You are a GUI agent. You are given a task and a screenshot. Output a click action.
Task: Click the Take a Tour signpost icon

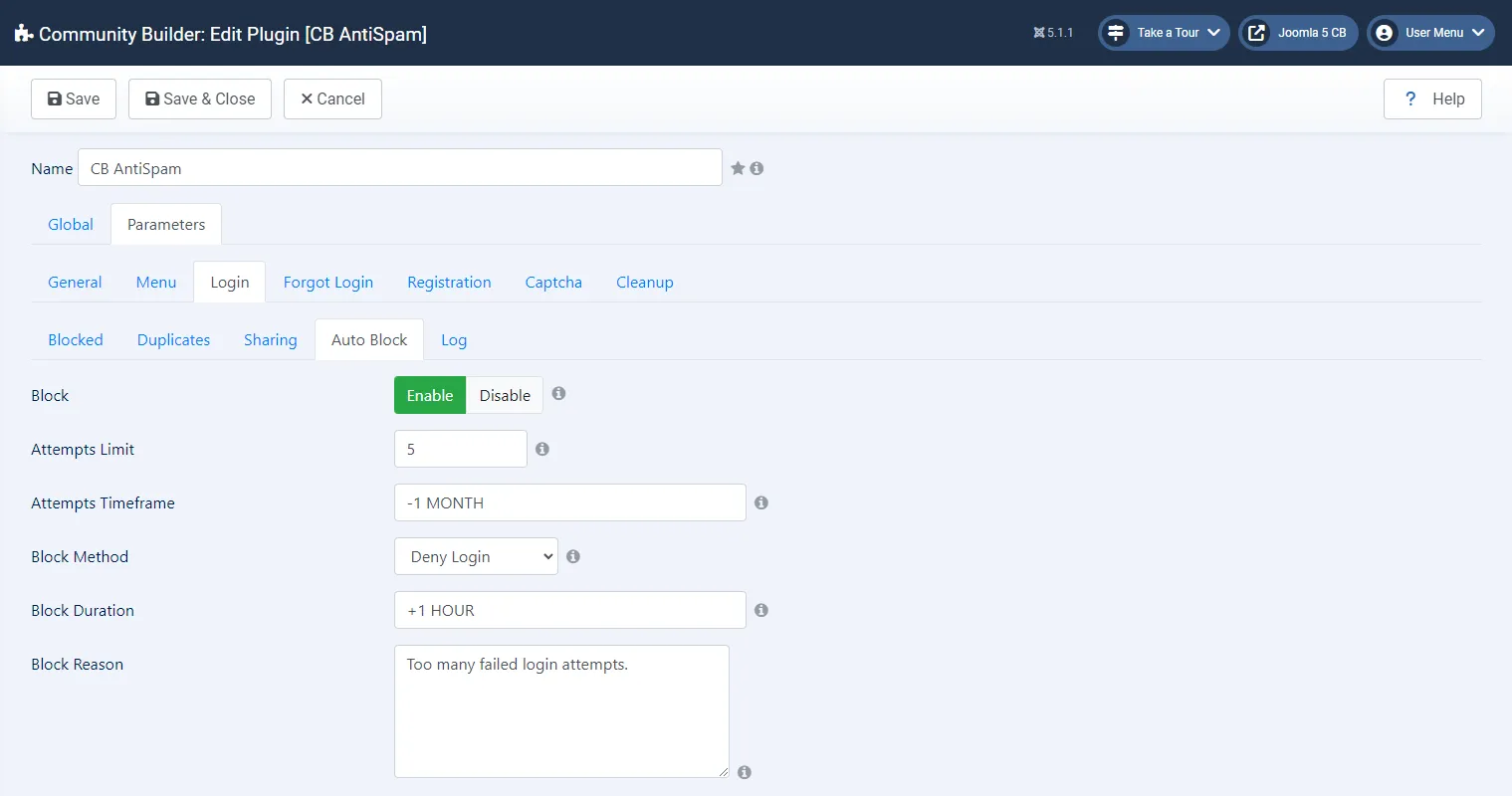[x=1116, y=33]
